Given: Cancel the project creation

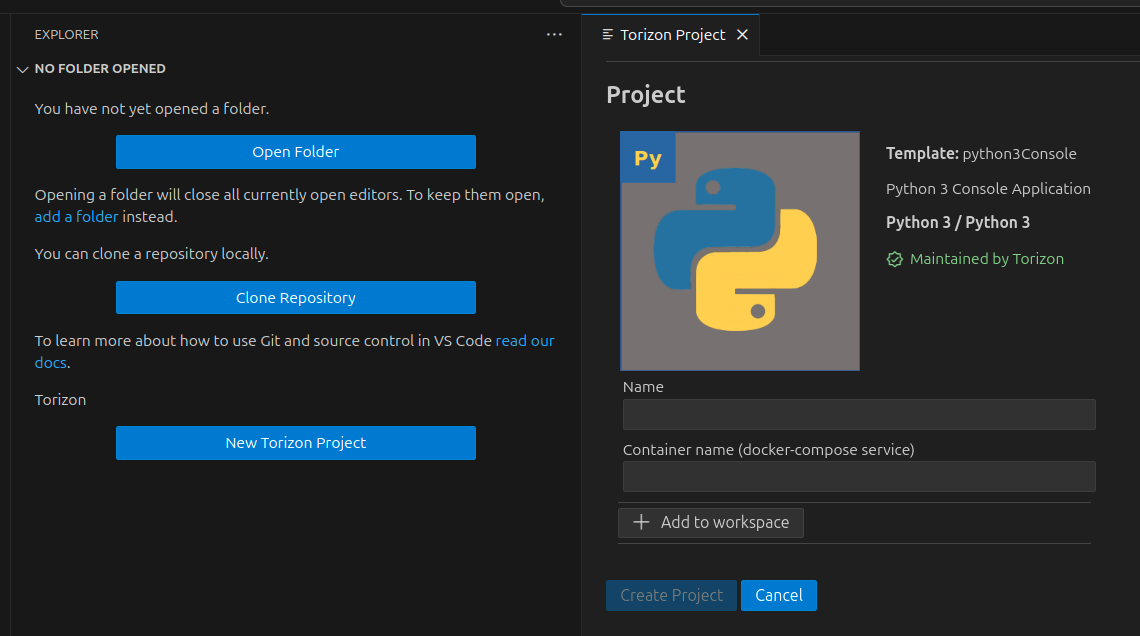Looking at the screenshot, I should (778, 595).
